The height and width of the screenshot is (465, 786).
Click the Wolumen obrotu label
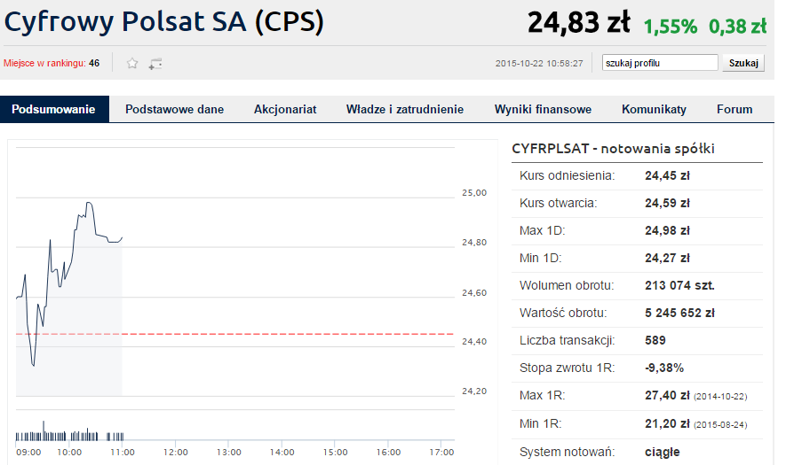click(566, 286)
